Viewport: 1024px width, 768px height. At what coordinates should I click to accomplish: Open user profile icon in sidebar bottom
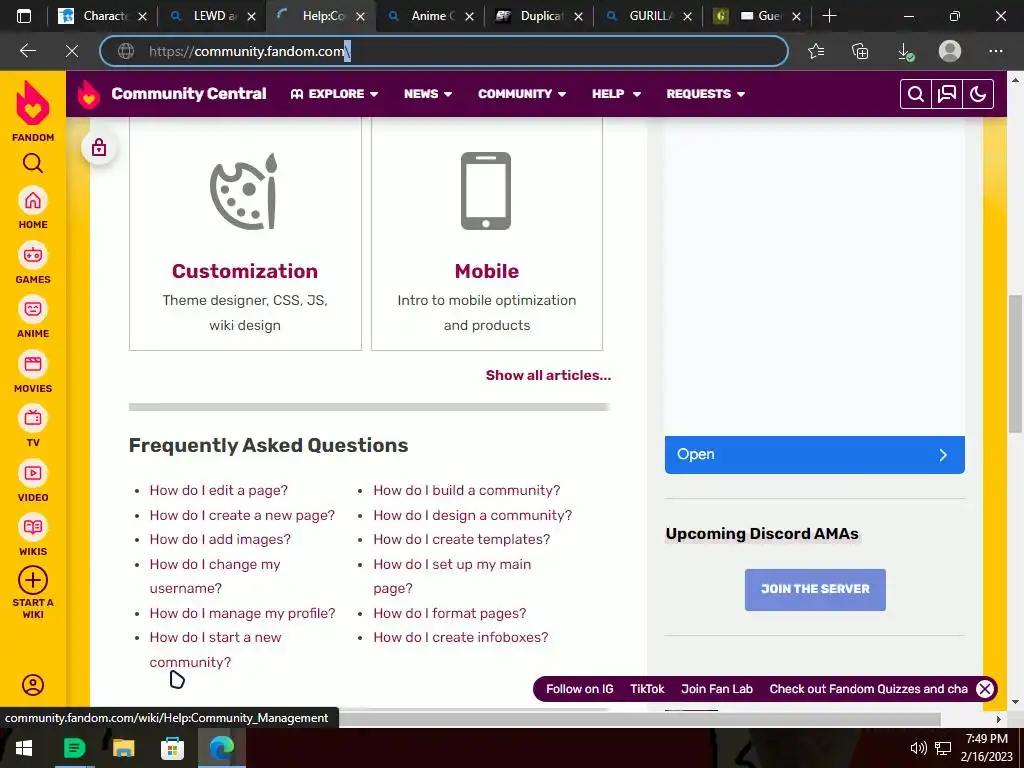33,684
